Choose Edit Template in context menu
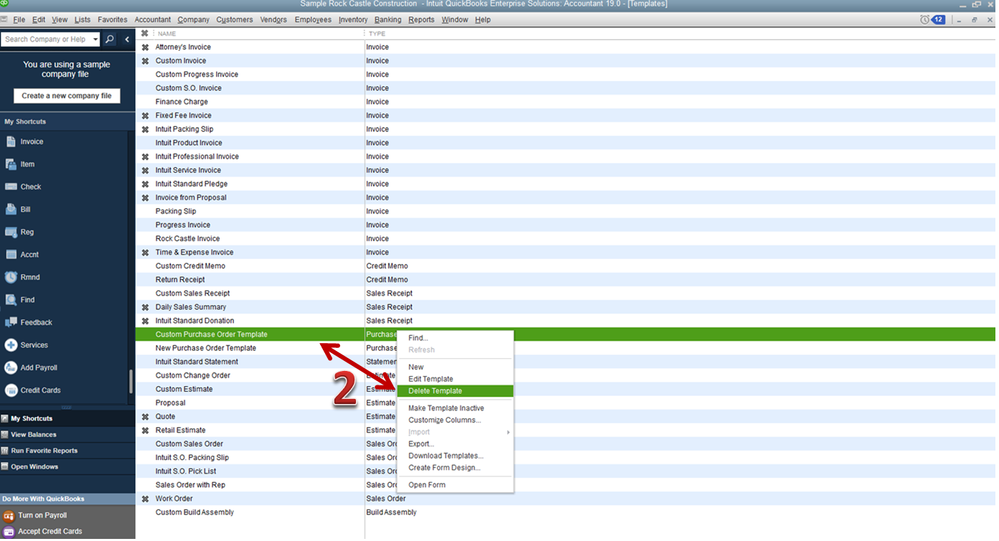 (x=455, y=379)
